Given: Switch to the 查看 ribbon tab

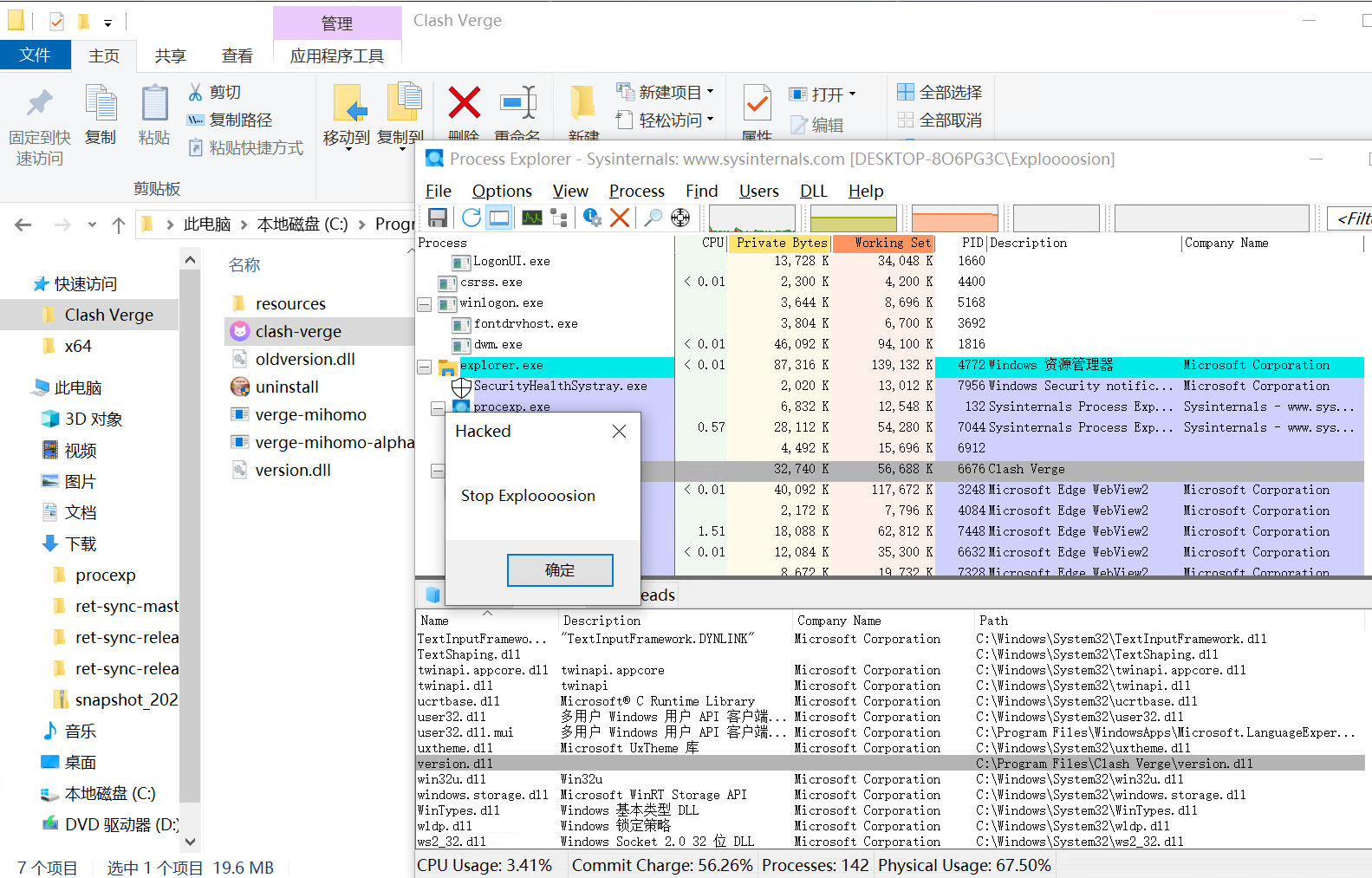Looking at the screenshot, I should point(237,56).
